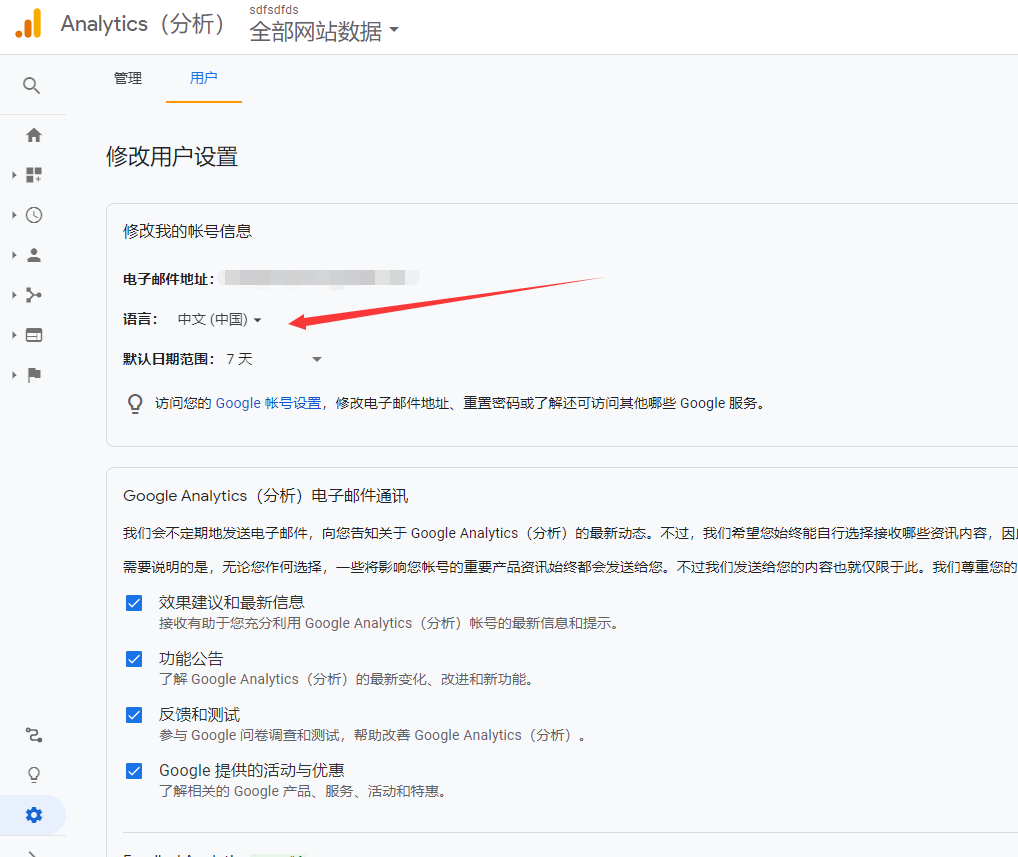Open the Customization panel icon
1018x857 pixels.
coord(33,174)
